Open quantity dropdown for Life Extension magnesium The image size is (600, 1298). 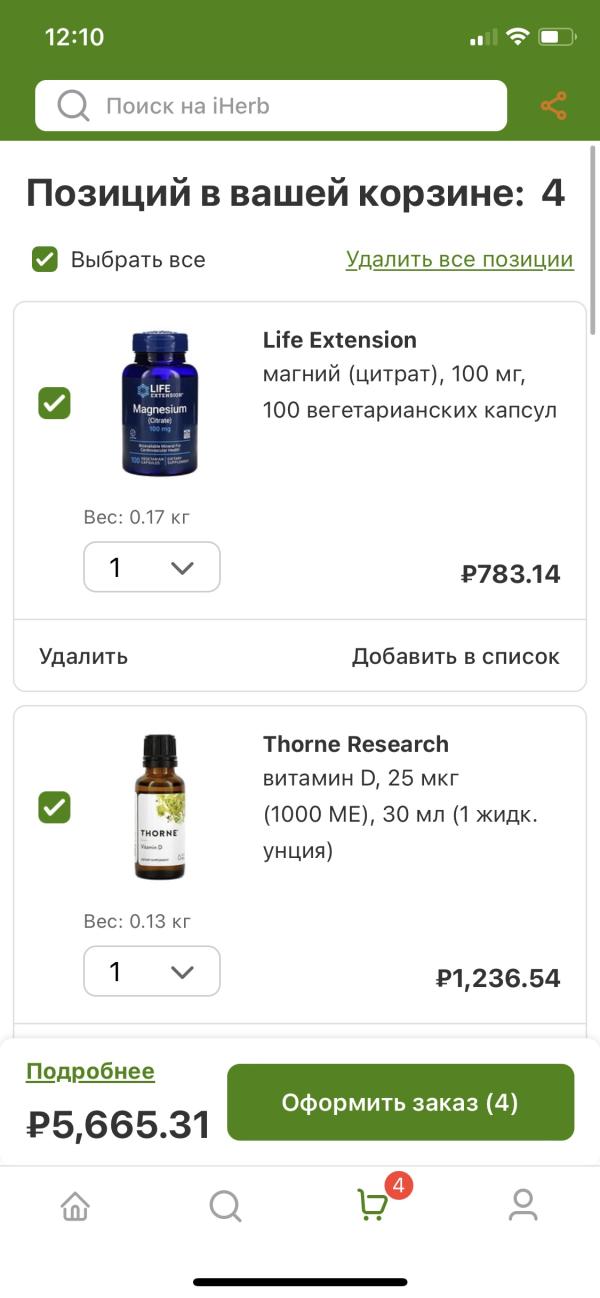click(152, 567)
